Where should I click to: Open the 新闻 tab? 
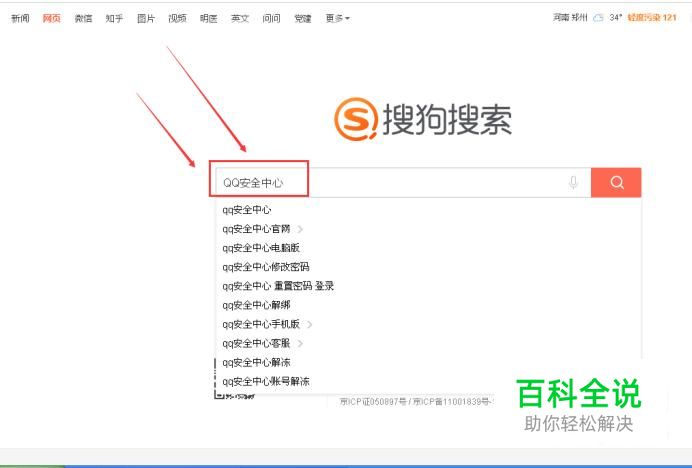coord(20,18)
